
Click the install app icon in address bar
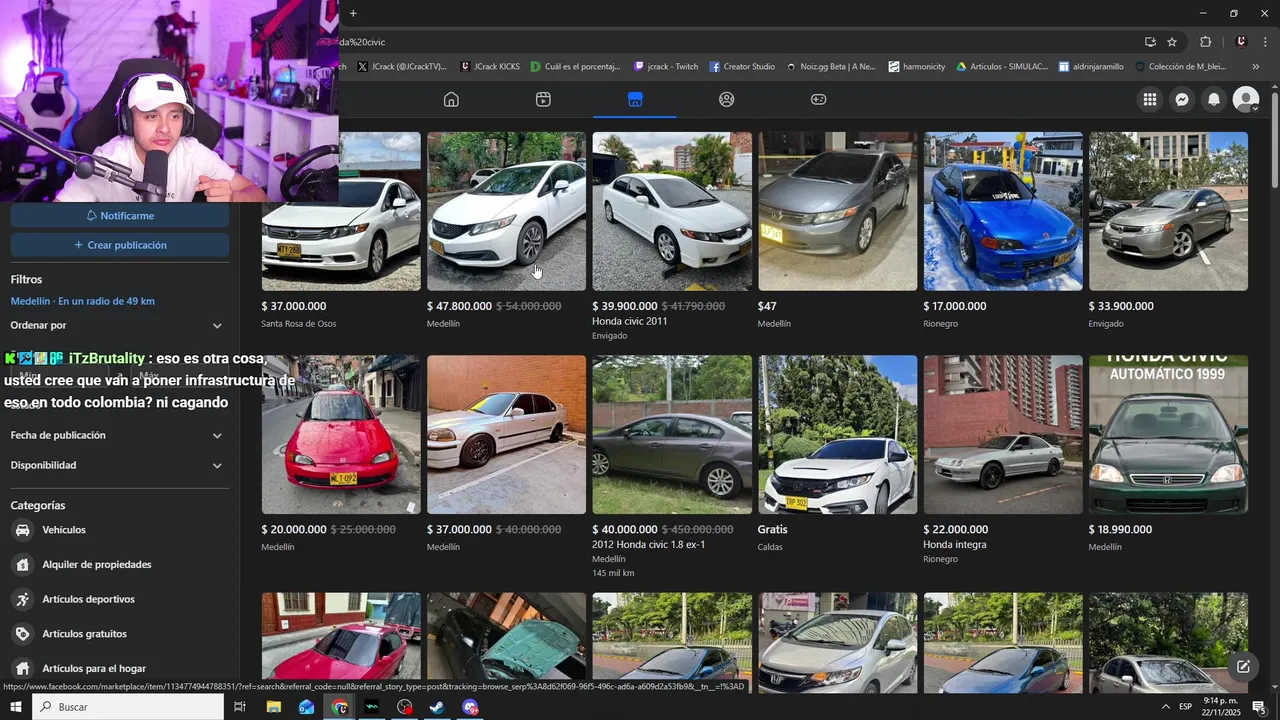pyautogui.click(x=1150, y=42)
